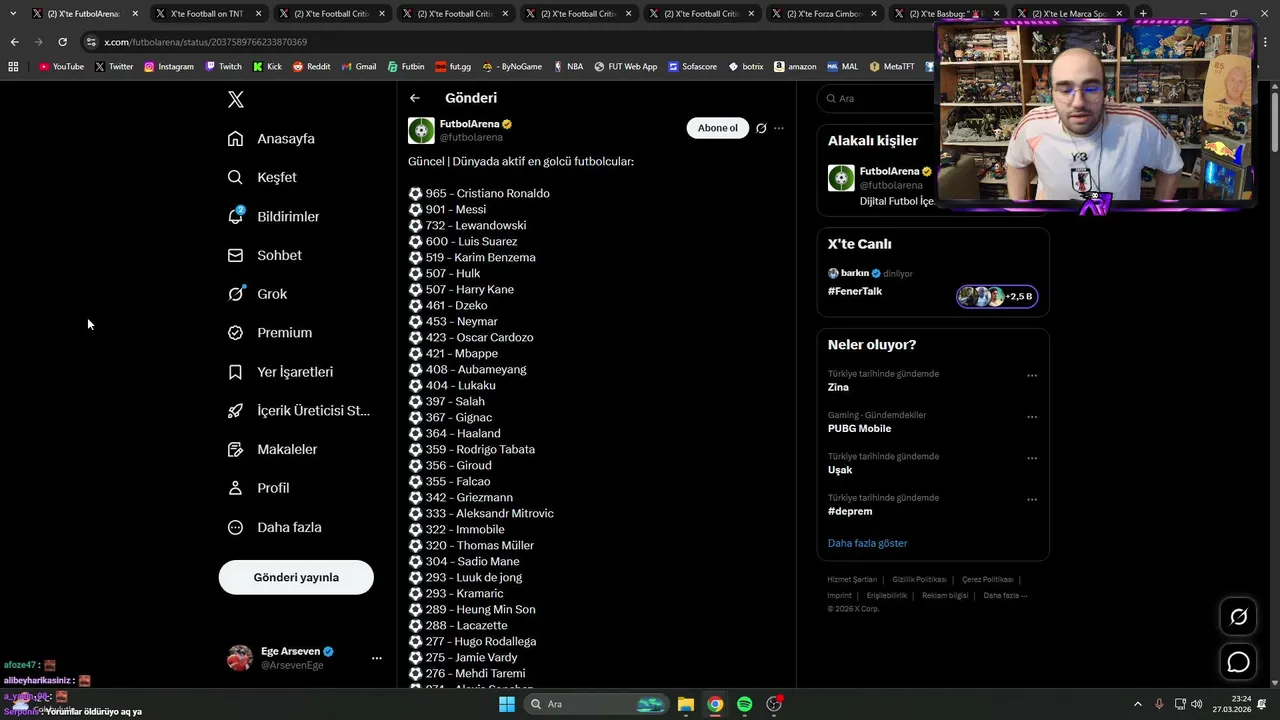The image size is (1280, 720).
Task: Open Instagram bookmark
Action: coord(169,66)
